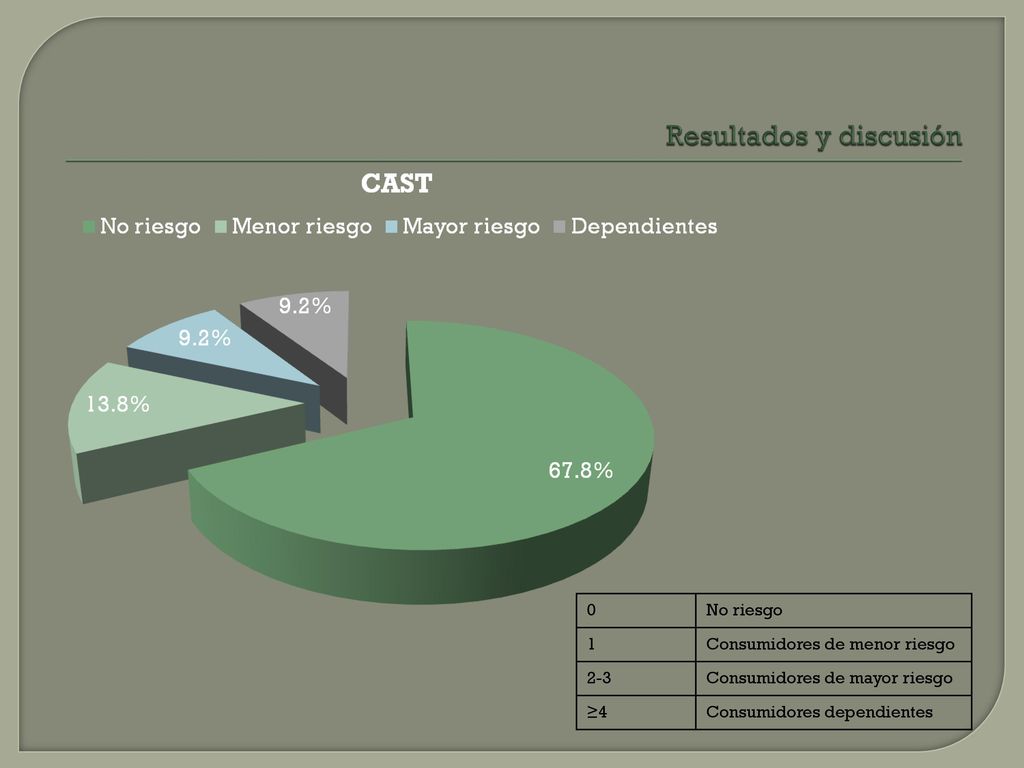Click the 'Dependientes' legend color swatch
The height and width of the screenshot is (768, 1024).
pos(560,227)
